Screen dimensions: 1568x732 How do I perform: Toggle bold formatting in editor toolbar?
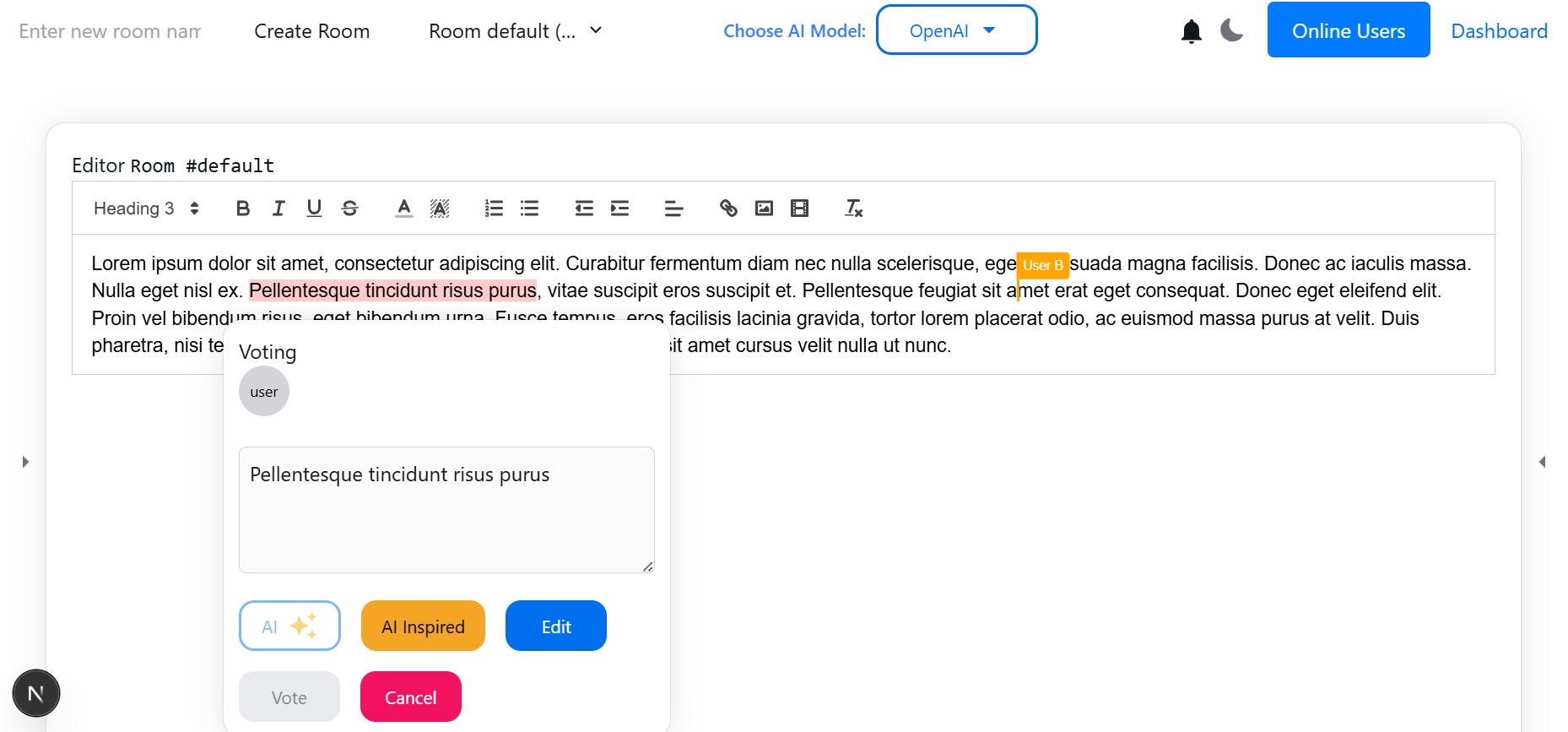click(243, 209)
